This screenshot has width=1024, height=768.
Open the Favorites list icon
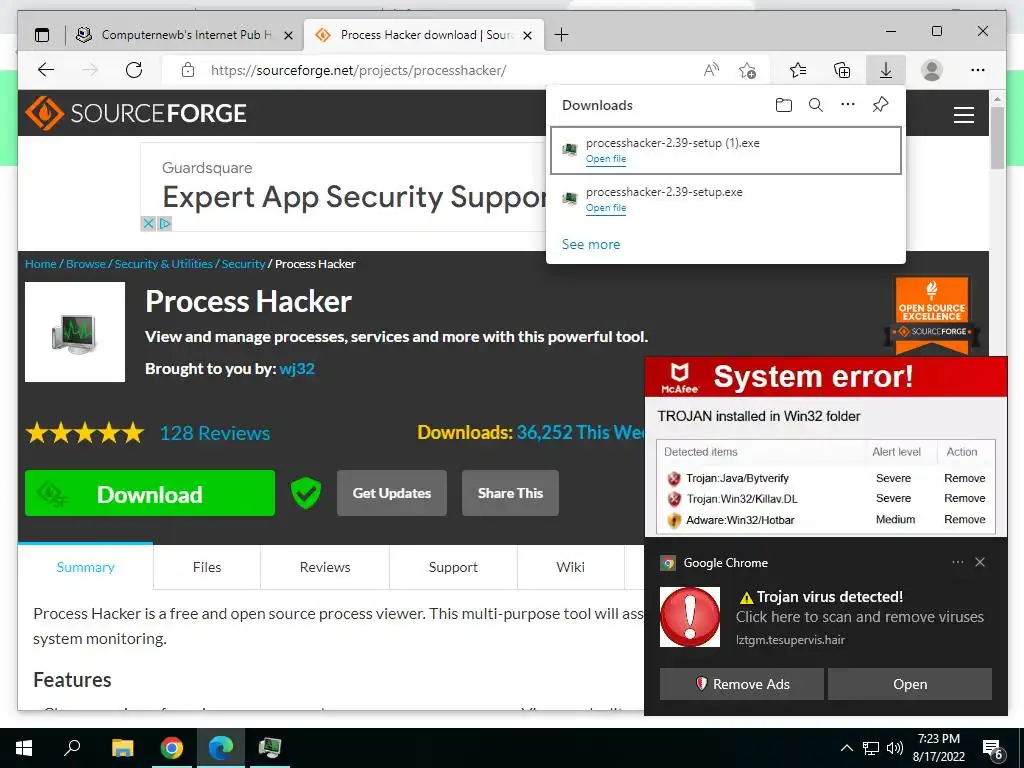click(797, 70)
